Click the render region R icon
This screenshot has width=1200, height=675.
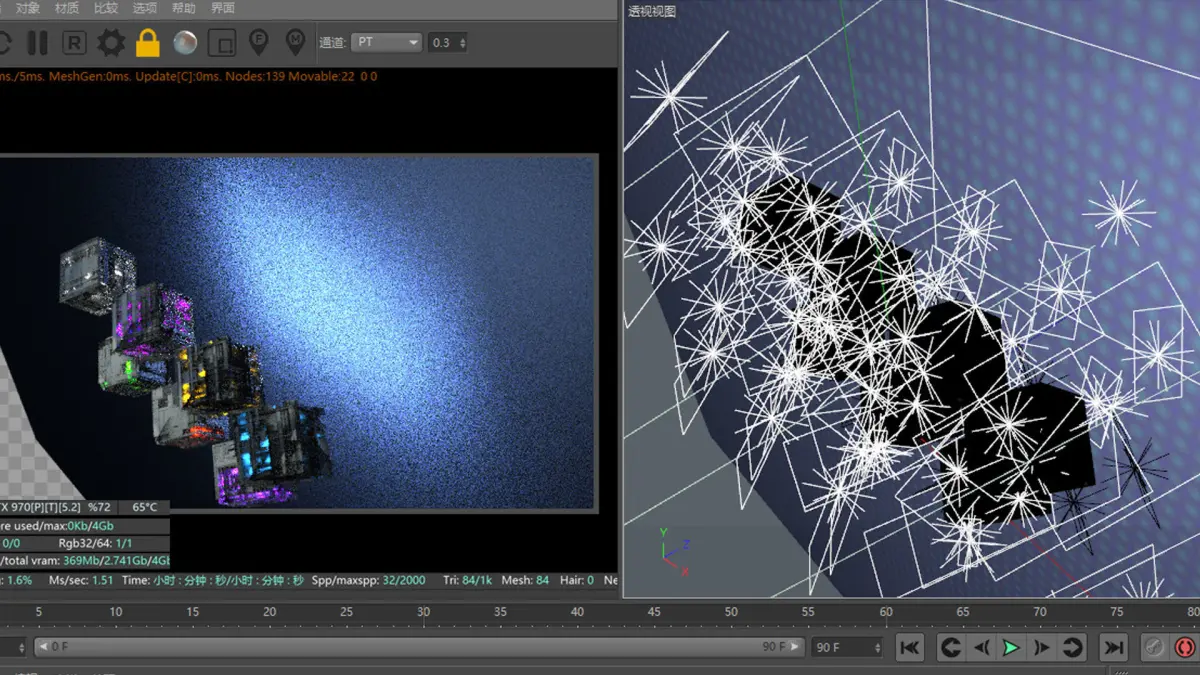coord(74,43)
